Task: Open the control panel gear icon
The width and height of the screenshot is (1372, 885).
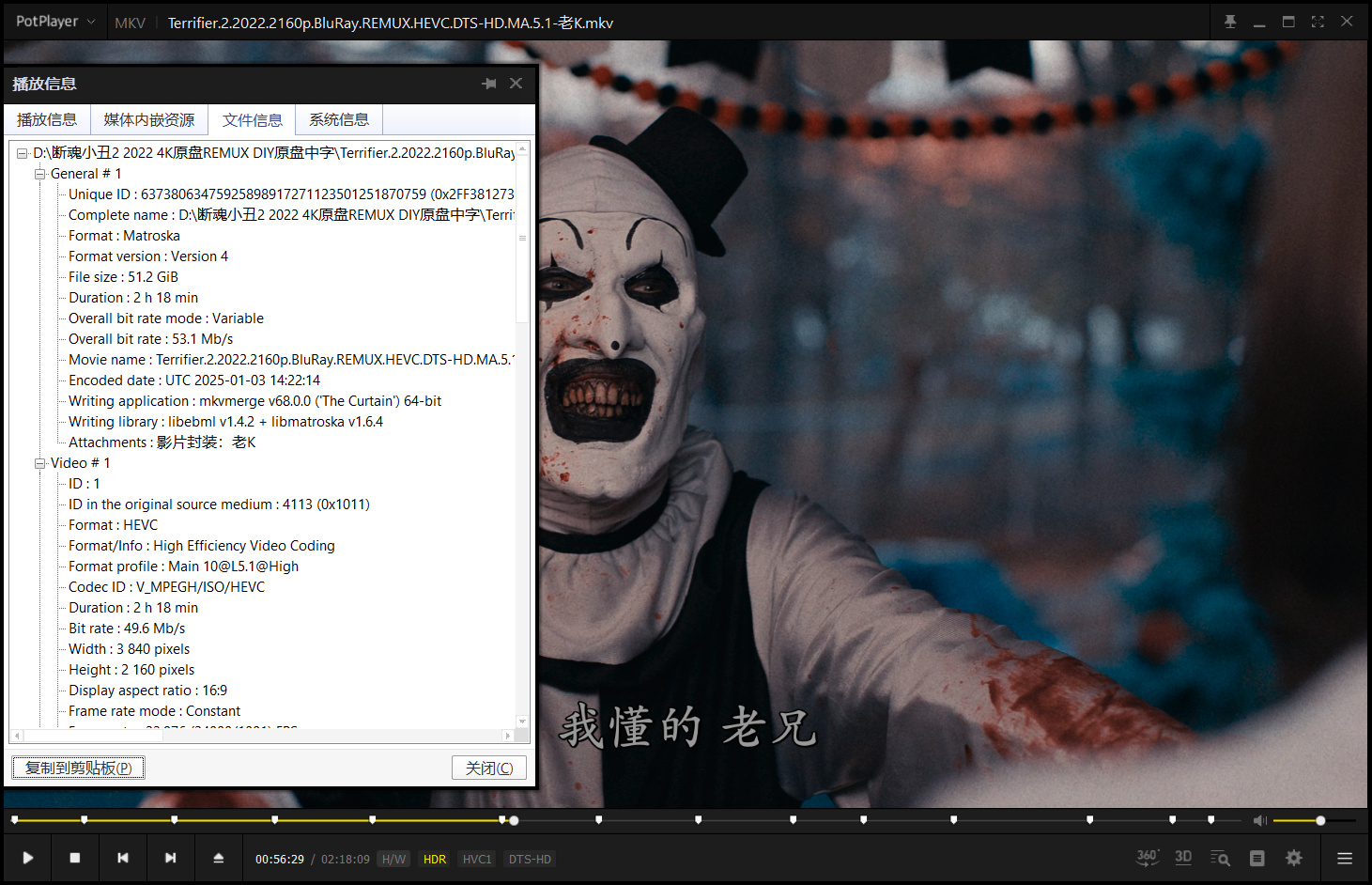Action: coord(1294,858)
